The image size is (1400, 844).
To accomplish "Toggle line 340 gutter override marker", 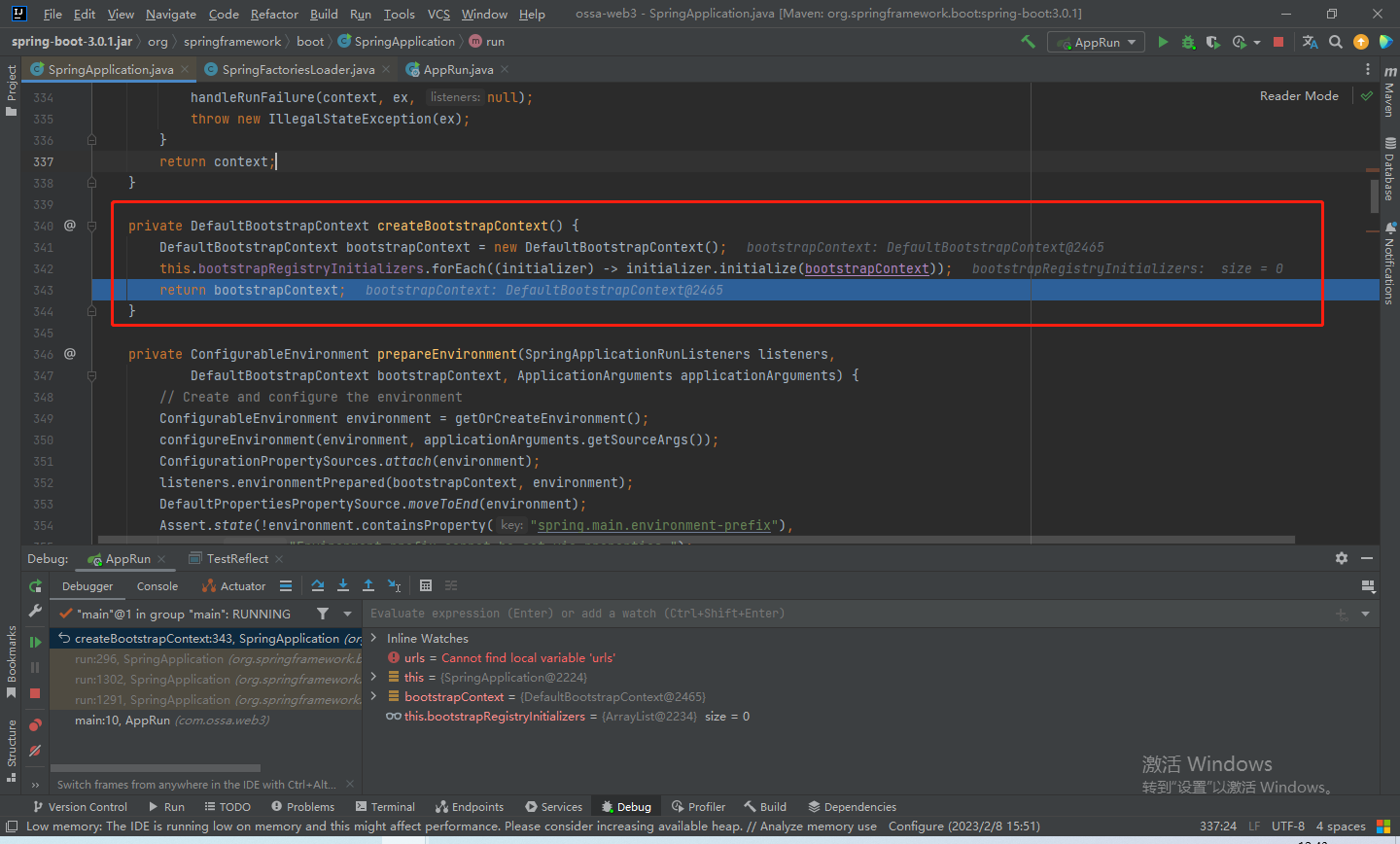I will 70,226.
